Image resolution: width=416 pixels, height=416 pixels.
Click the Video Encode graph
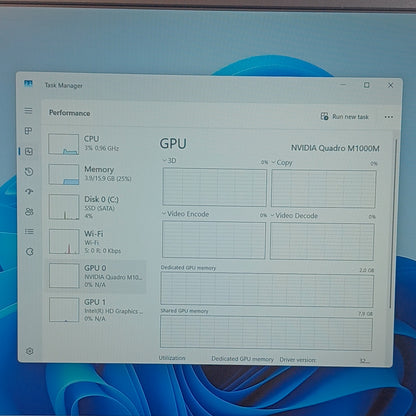[x=214, y=240]
